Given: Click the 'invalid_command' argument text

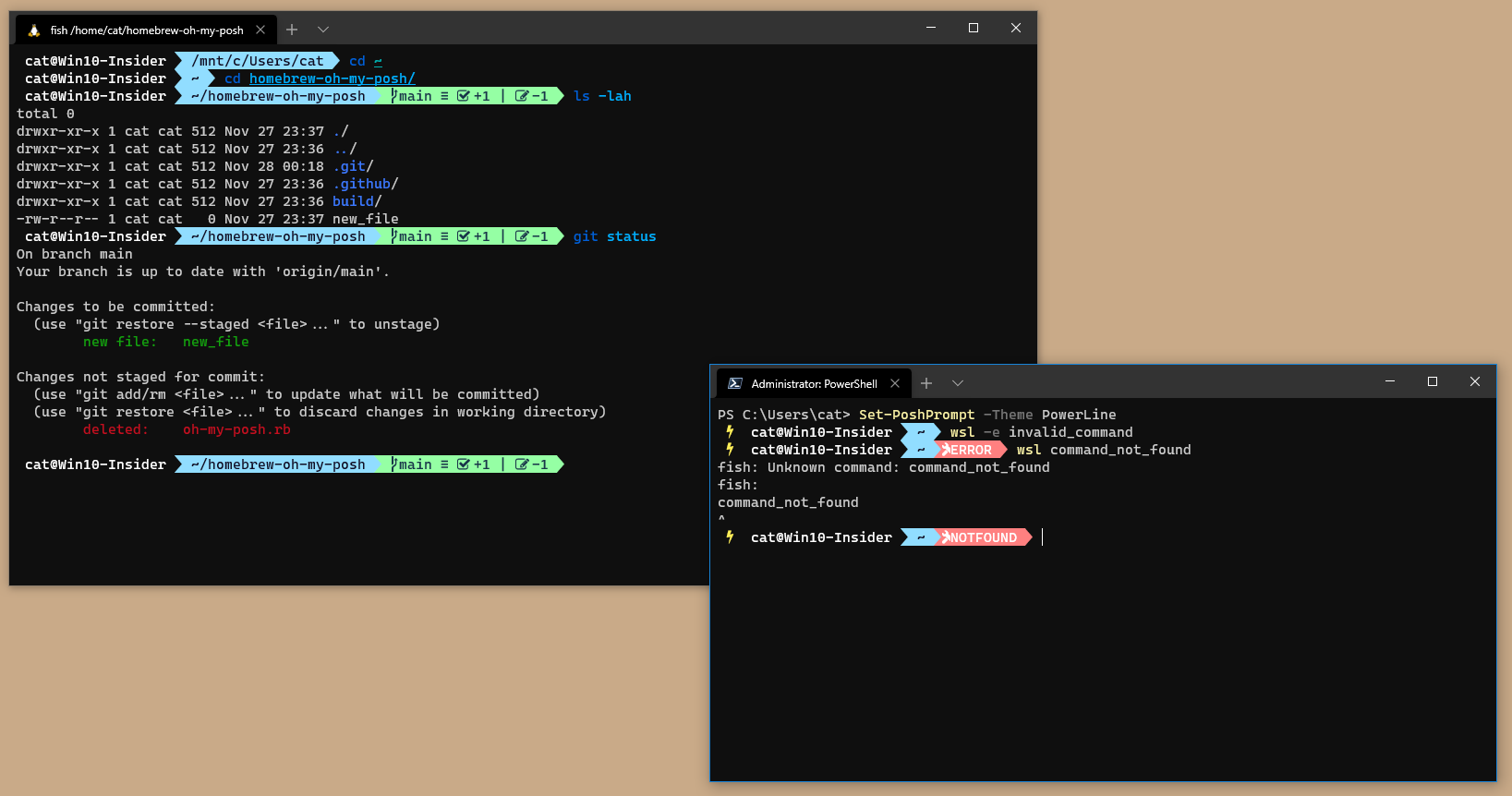Looking at the screenshot, I should pos(1070,432).
